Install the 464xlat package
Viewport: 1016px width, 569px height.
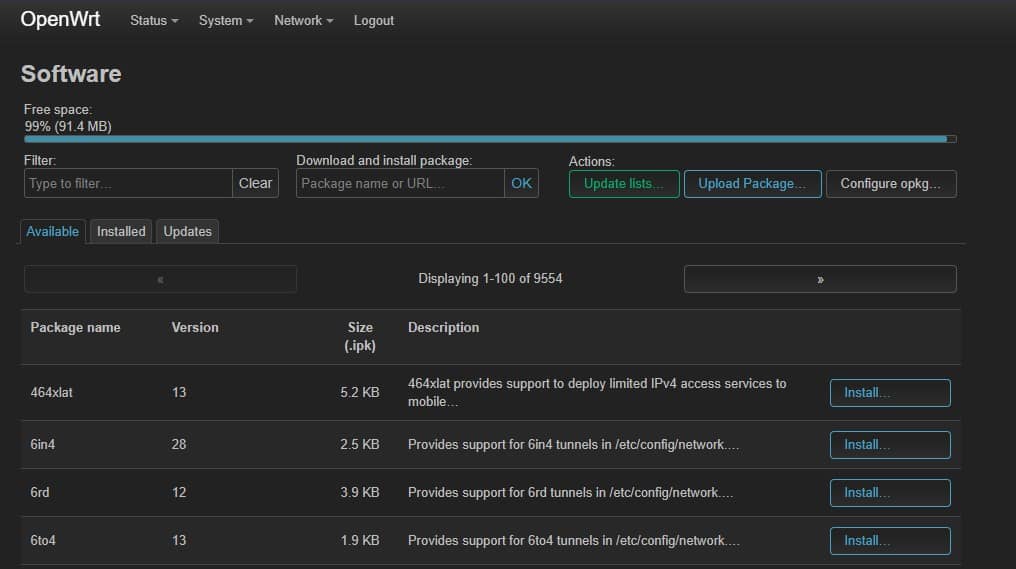pos(890,393)
